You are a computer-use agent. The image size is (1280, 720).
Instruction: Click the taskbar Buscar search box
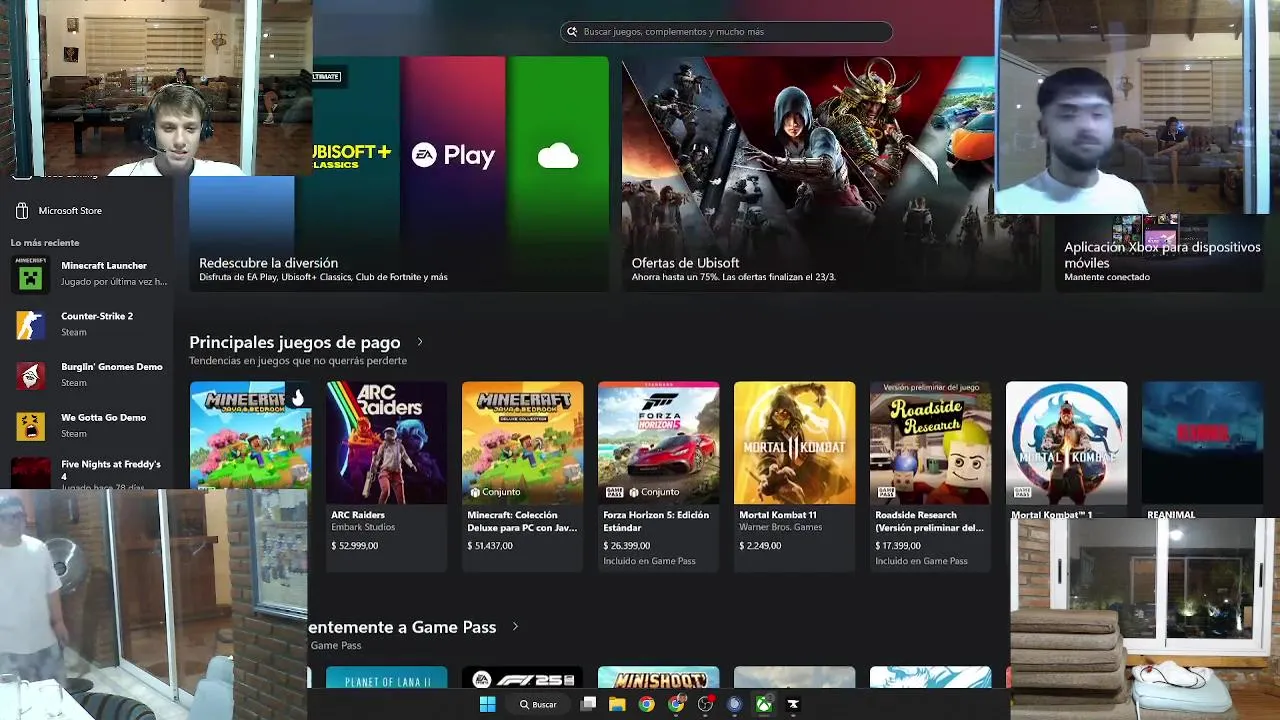(x=538, y=704)
